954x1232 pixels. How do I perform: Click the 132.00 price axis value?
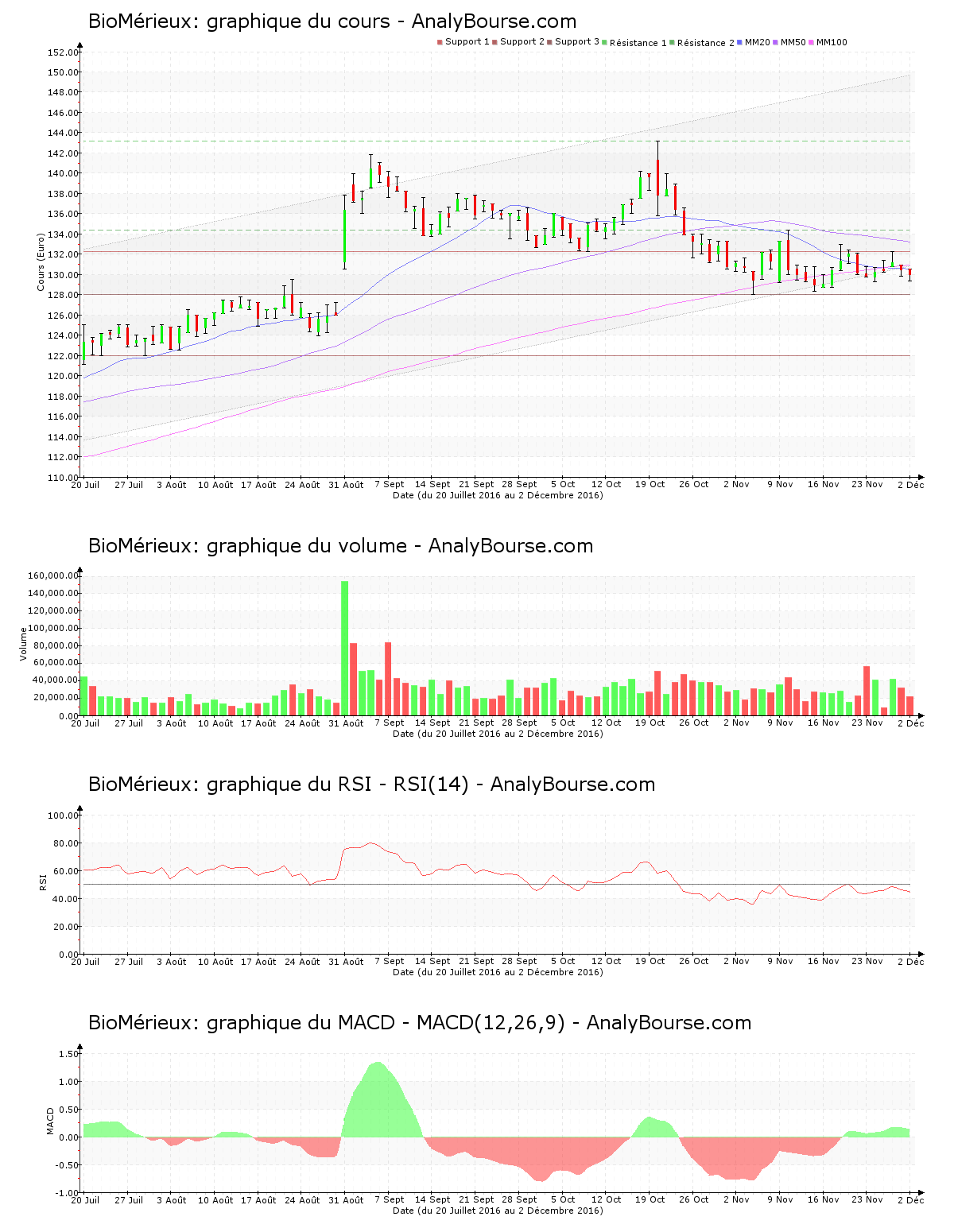[x=63, y=255]
